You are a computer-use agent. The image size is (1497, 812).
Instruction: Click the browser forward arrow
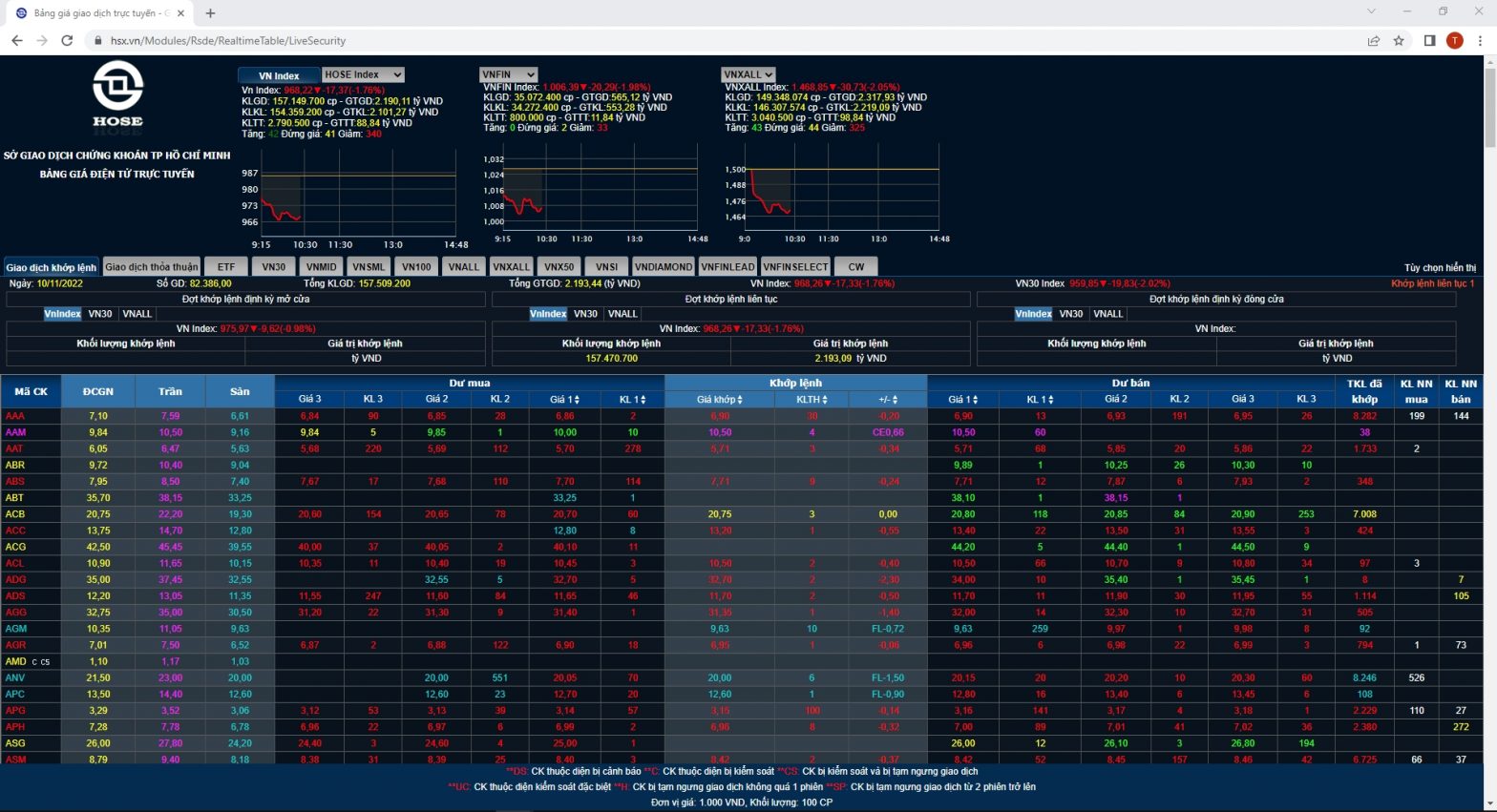click(x=42, y=40)
